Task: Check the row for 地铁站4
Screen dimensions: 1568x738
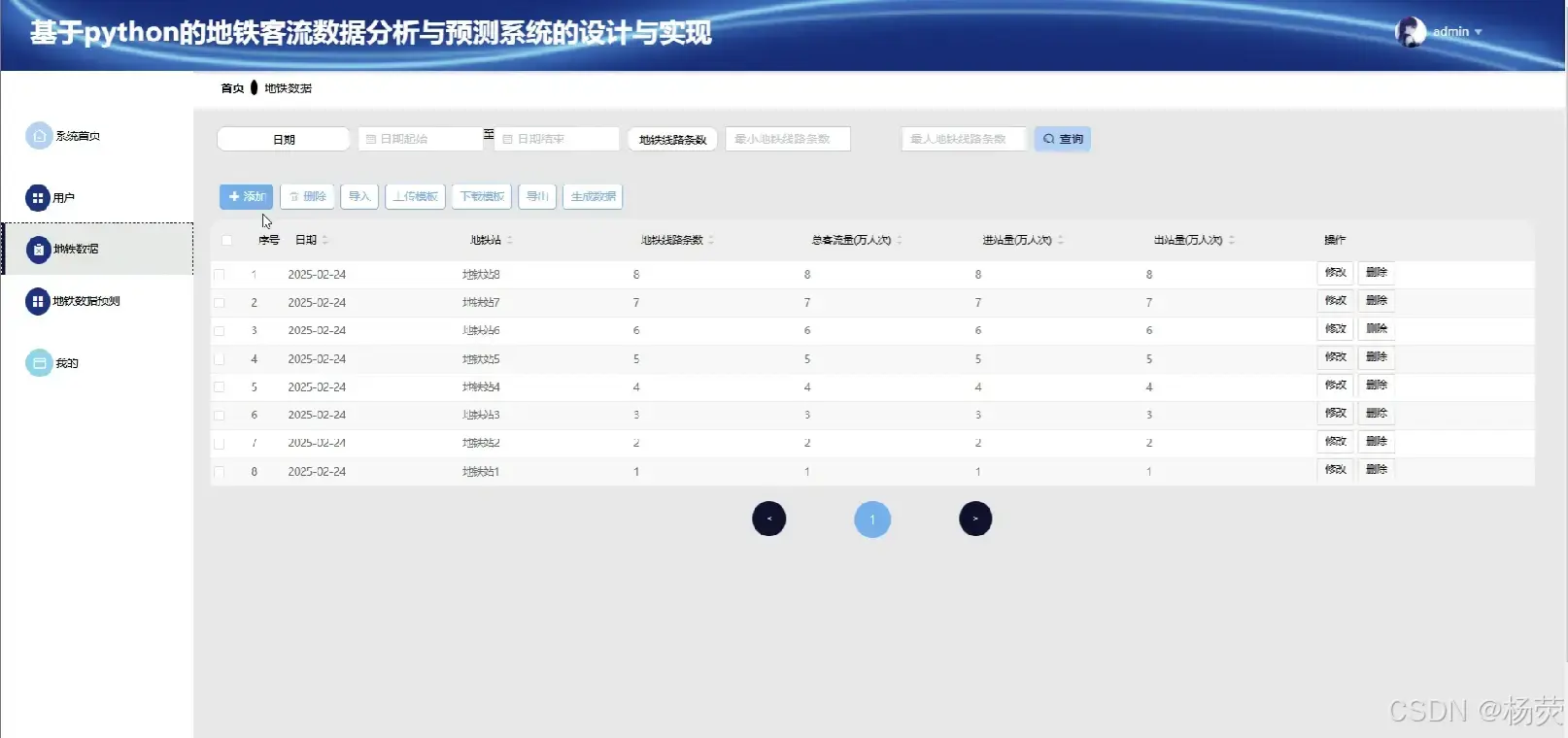Action: tap(219, 386)
